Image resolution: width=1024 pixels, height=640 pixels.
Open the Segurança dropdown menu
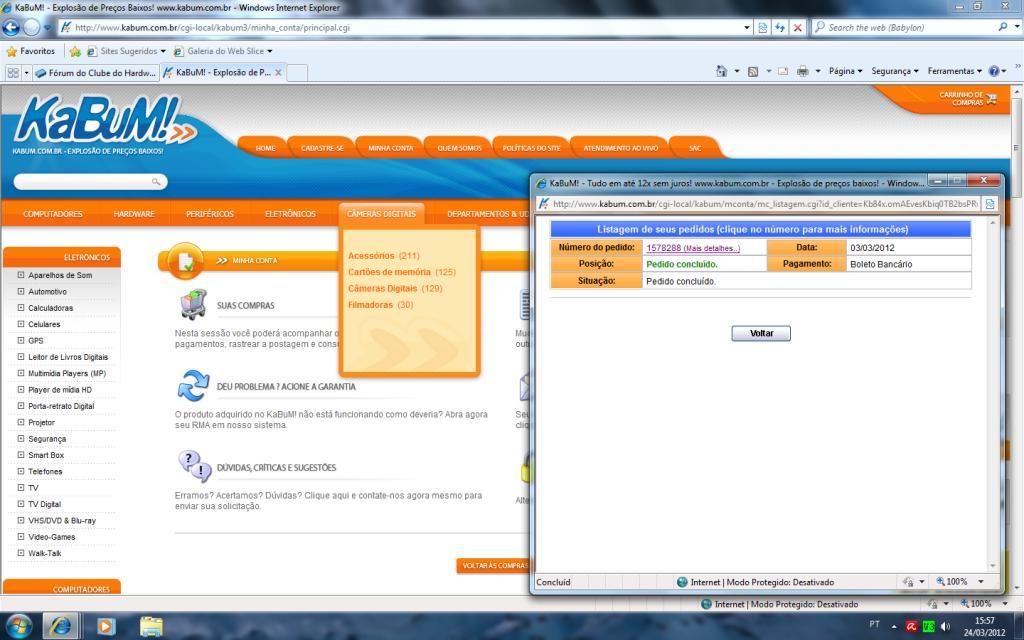tap(895, 71)
